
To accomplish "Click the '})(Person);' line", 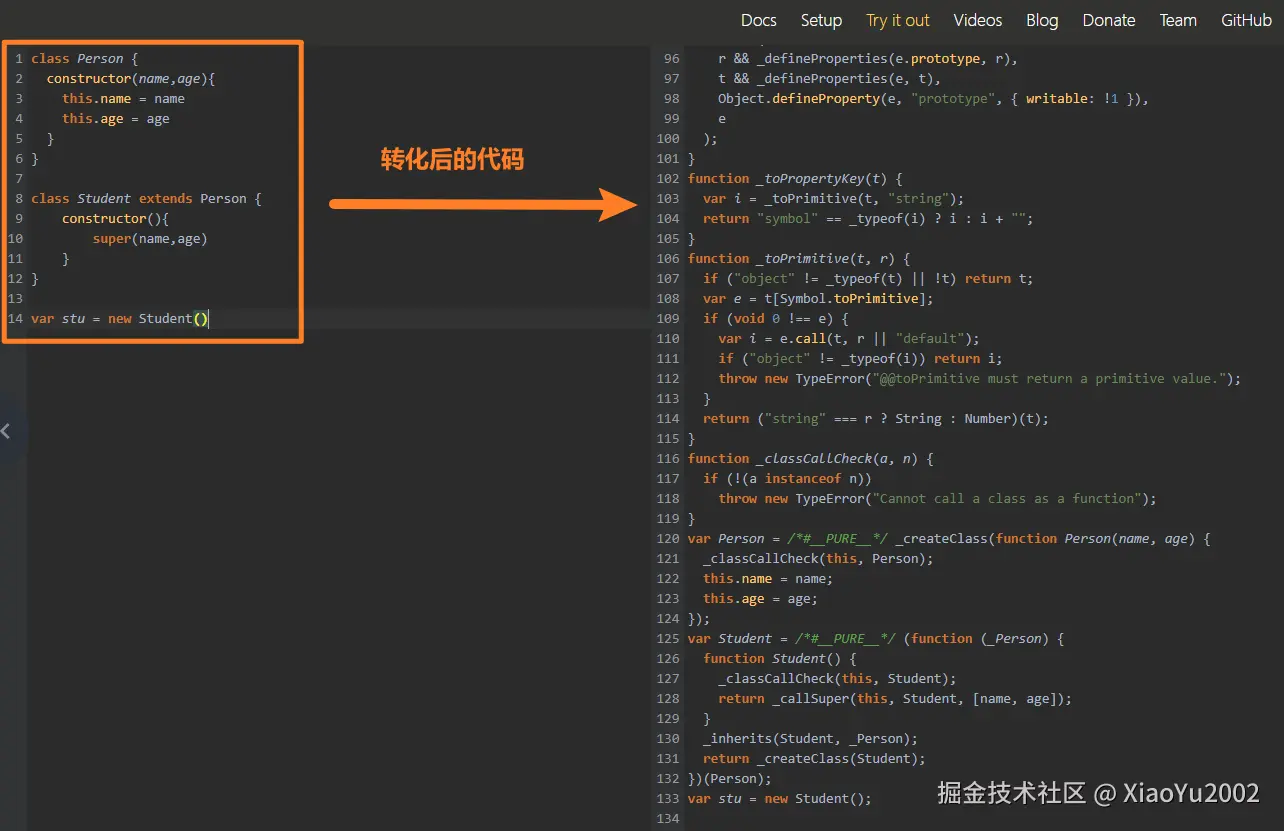I will tap(730, 778).
